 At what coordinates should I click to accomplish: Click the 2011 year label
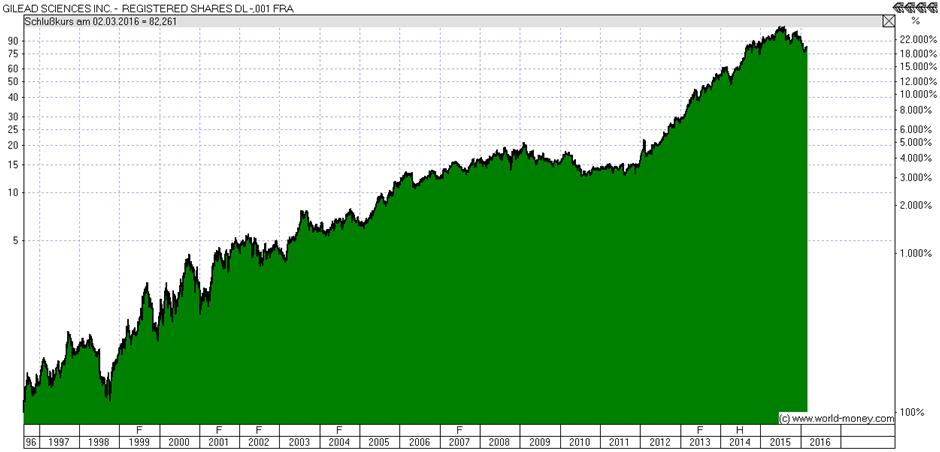click(x=619, y=442)
